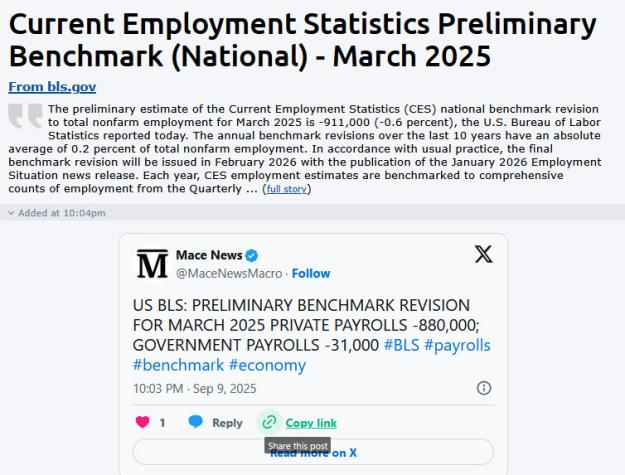Click the blue reply bubble icon

click(x=195, y=422)
